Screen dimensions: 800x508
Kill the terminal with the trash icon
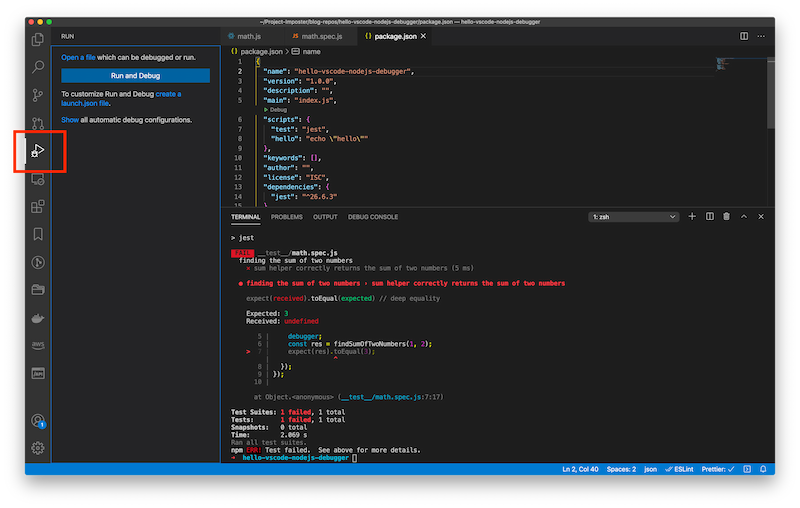pyautogui.click(x=727, y=217)
